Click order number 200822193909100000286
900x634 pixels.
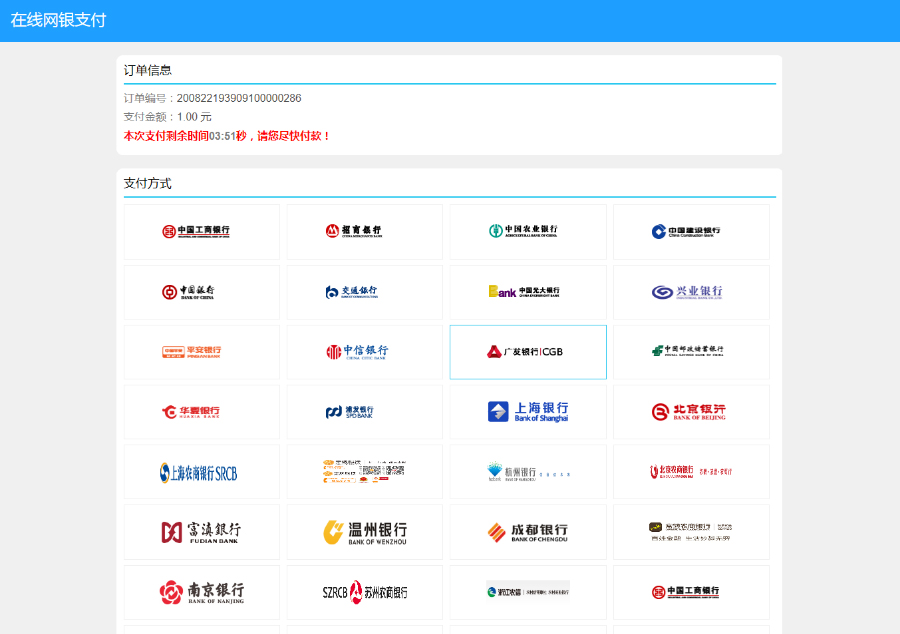pos(239,98)
